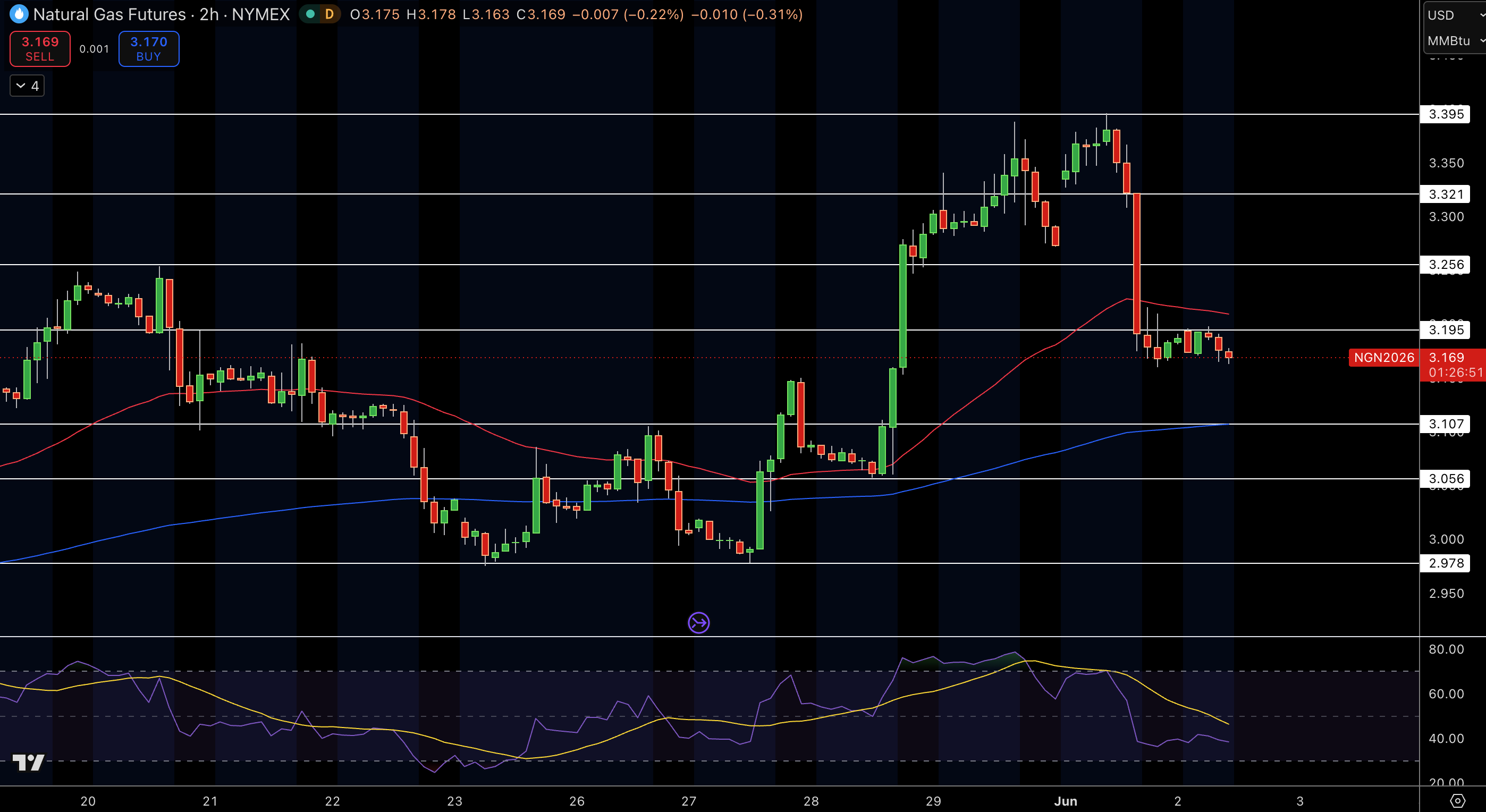Click the Natural Gas Futures symbol title
Screen dimensions: 1486x812
click(x=109, y=14)
